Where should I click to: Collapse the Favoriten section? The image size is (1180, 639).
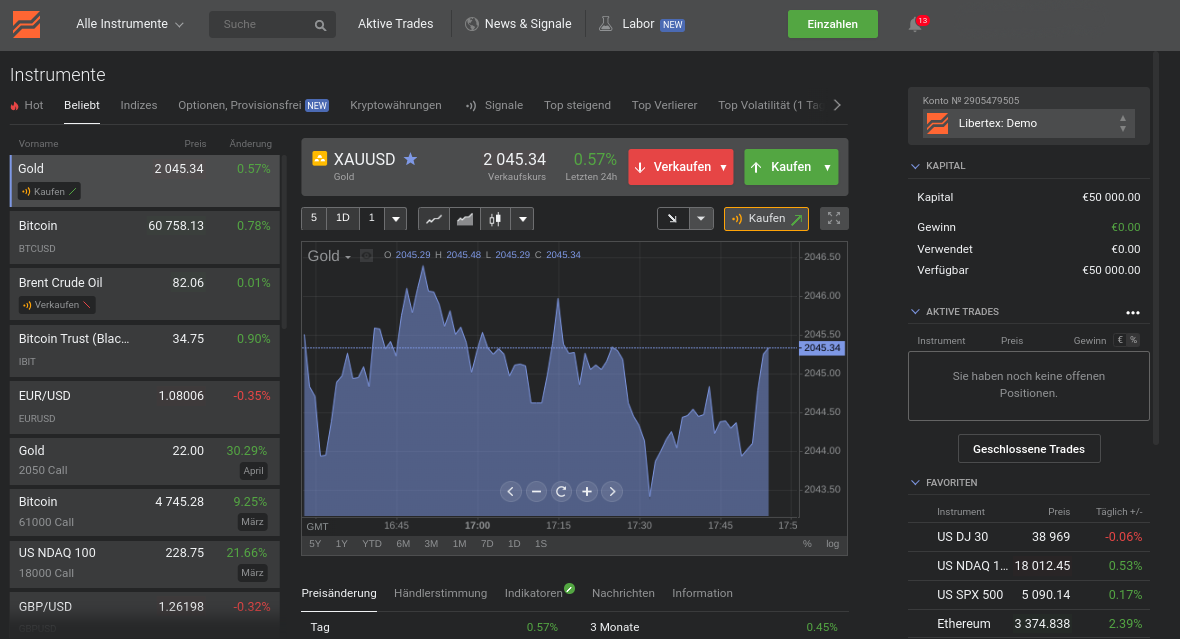coord(915,482)
